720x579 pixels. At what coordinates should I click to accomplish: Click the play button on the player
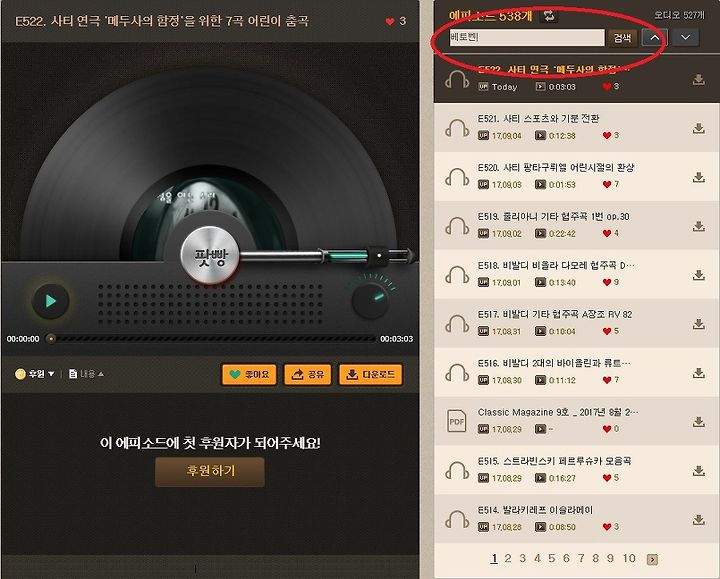click(x=51, y=301)
